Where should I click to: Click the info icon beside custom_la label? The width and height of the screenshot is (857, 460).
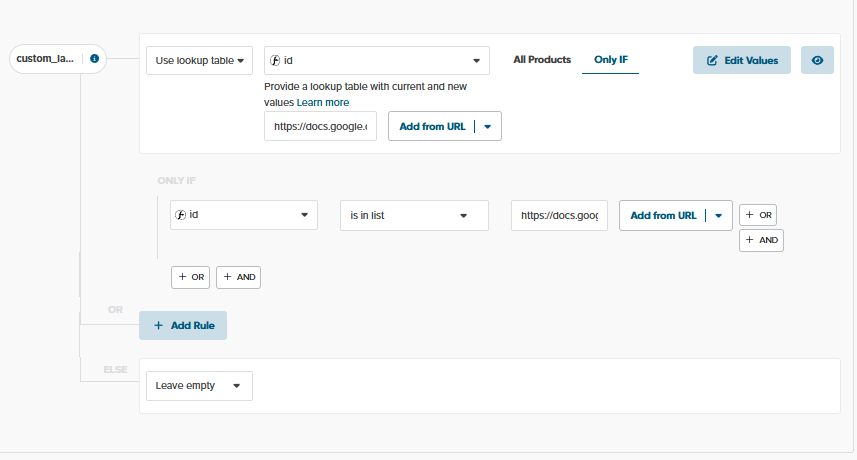[x=94, y=59]
